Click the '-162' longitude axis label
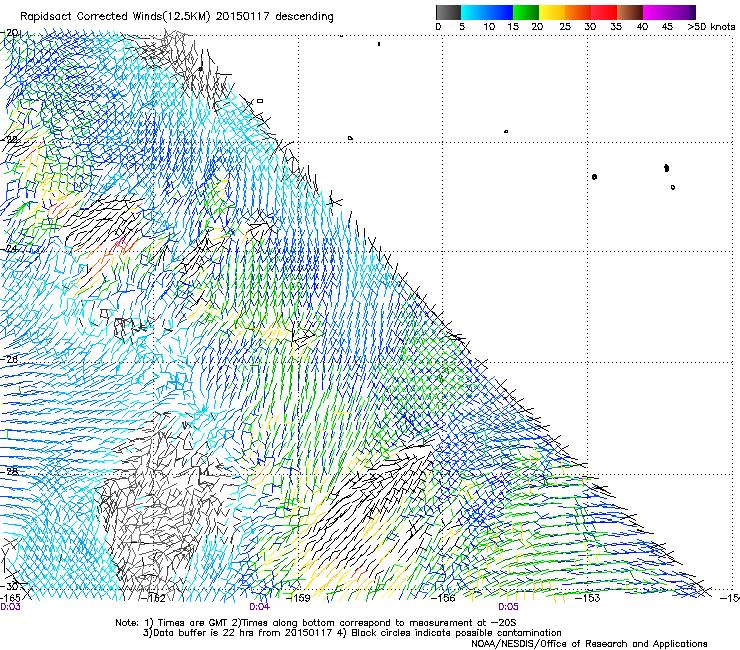 [x=153, y=598]
